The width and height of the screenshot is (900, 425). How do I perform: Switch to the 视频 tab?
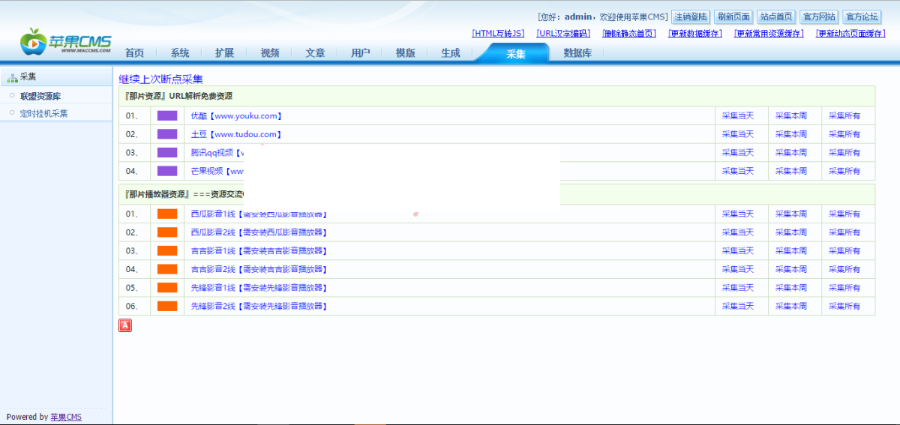click(270, 53)
